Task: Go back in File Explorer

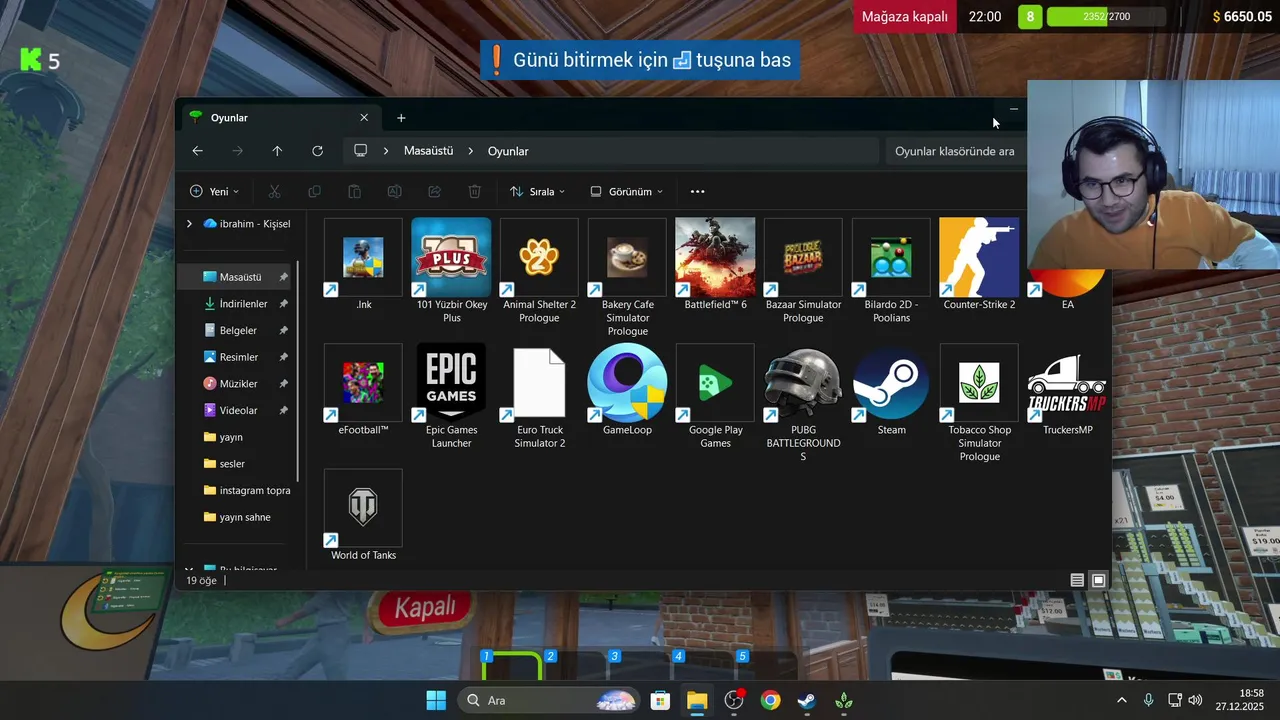Action: 197,151
